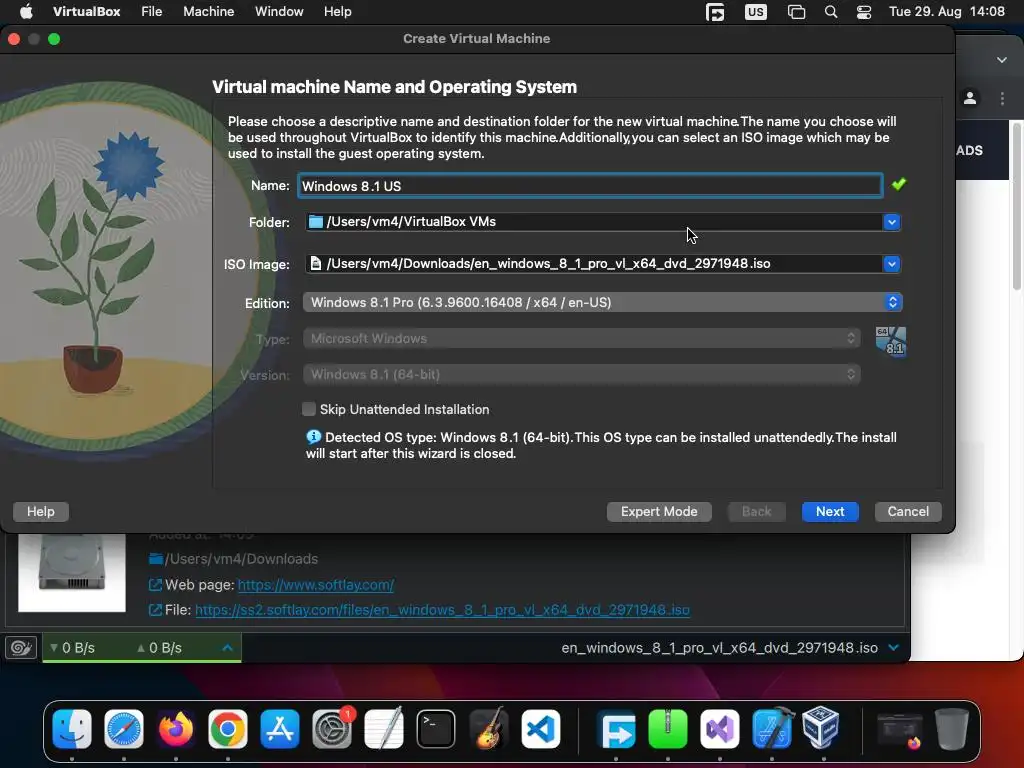Open the softlay.com web page link

[x=315, y=585]
